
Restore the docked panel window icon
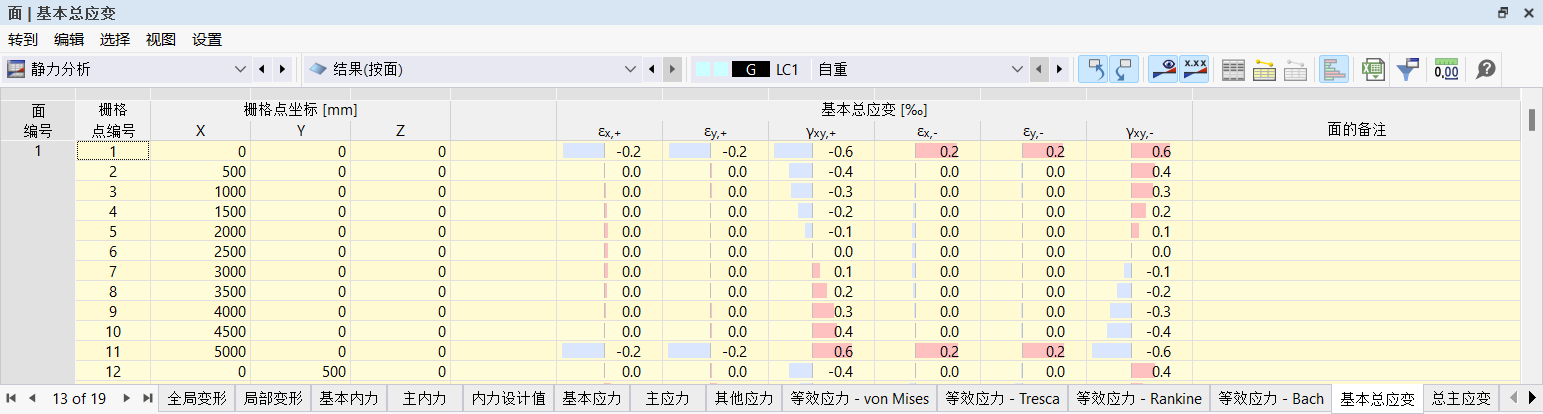(1503, 13)
